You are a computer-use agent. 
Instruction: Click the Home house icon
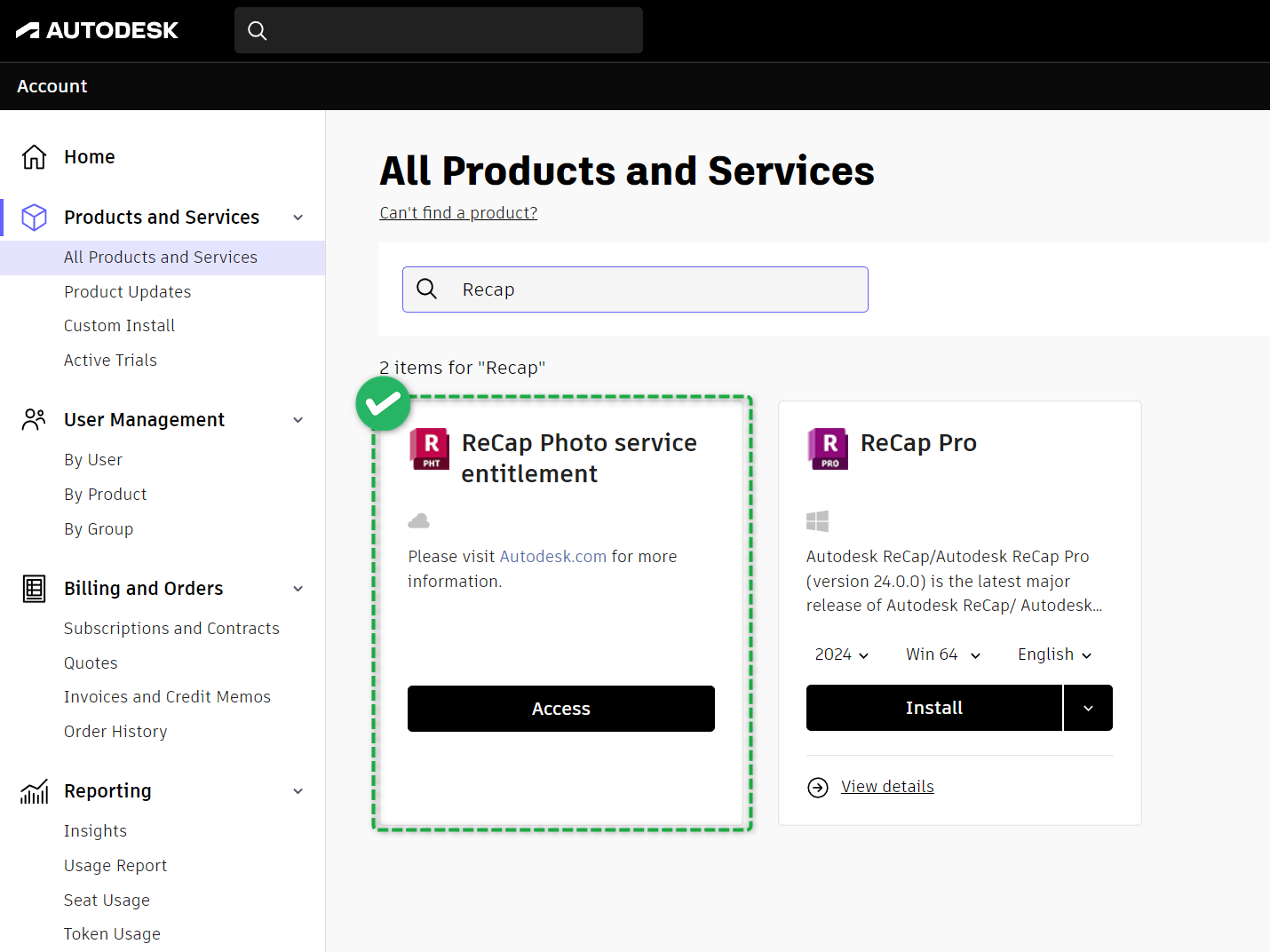point(34,157)
